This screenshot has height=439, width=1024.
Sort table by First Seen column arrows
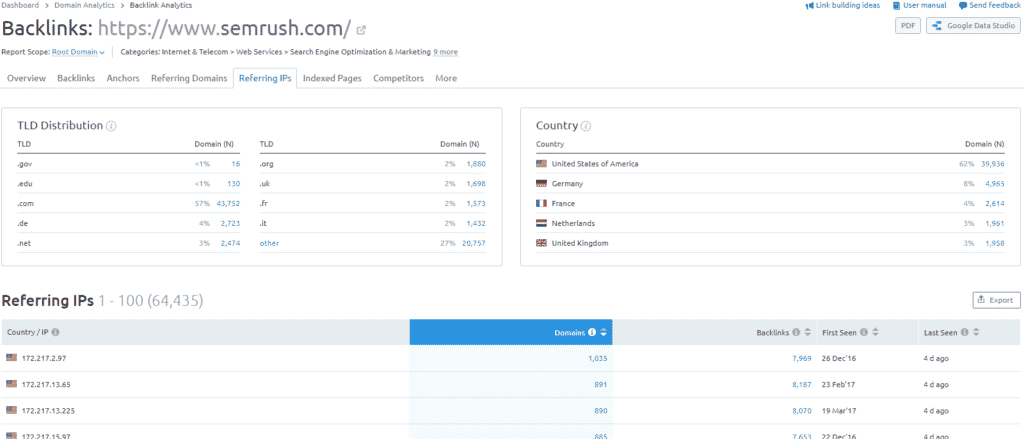pos(875,333)
